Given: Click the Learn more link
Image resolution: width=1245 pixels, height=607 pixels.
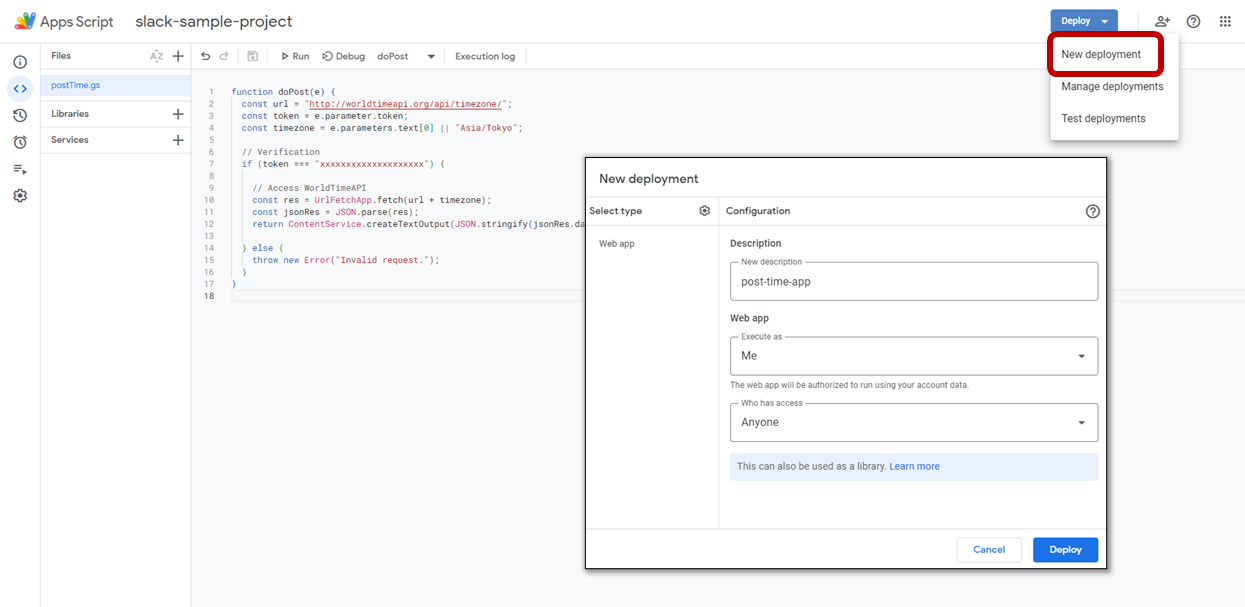Looking at the screenshot, I should (916, 466).
